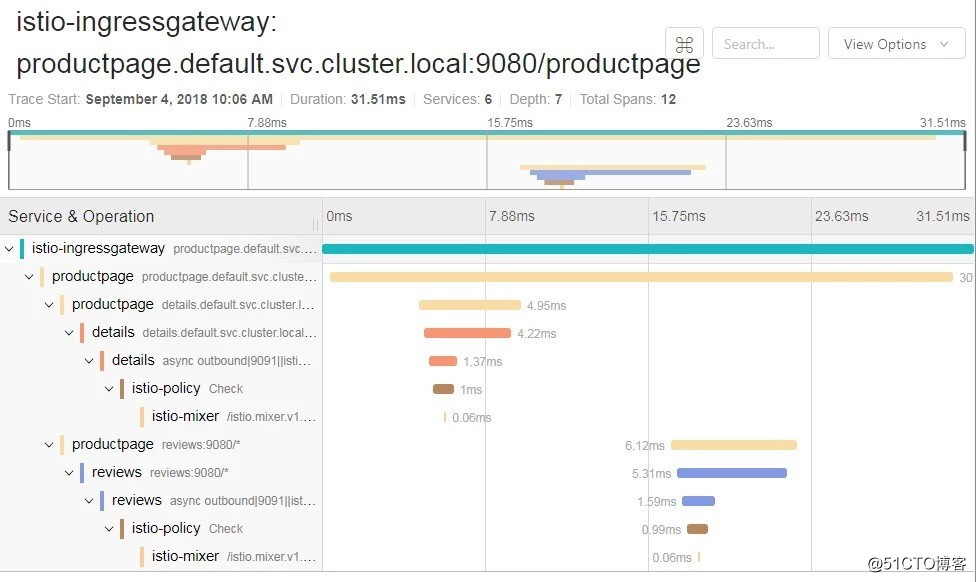Image resolution: width=976 pixels, height=582 pixels.
Task: Collapse the details async outbound span chevron
Action: pos(88,361)
